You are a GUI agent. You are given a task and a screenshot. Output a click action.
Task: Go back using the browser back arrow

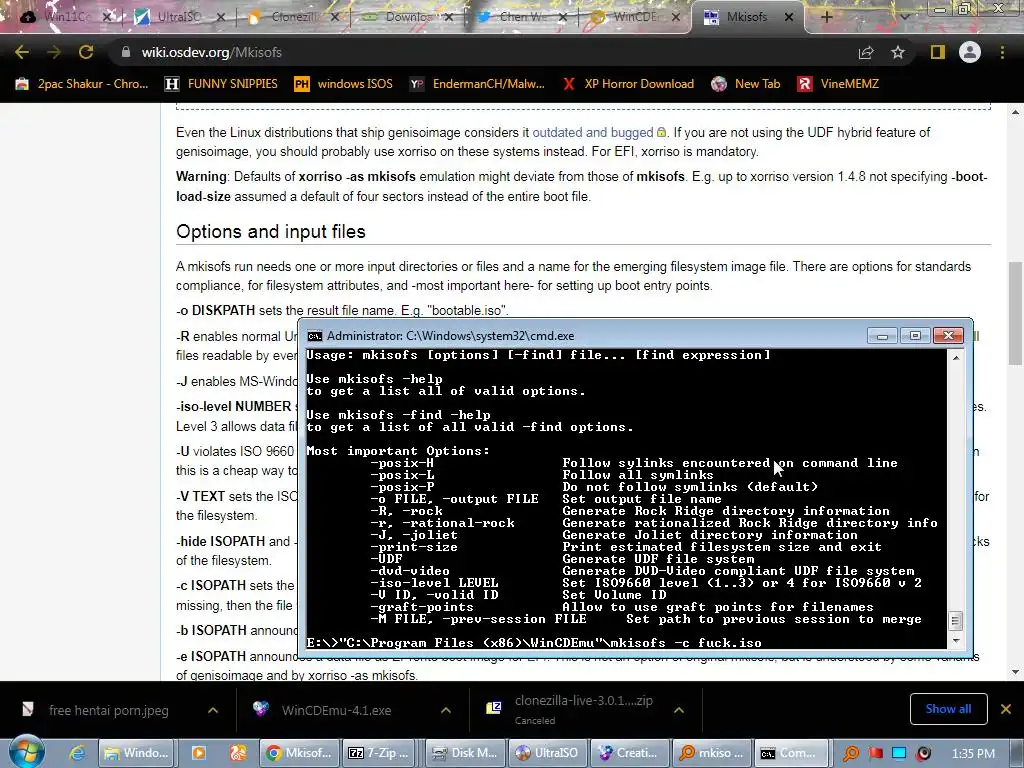[x=22, y=52]
